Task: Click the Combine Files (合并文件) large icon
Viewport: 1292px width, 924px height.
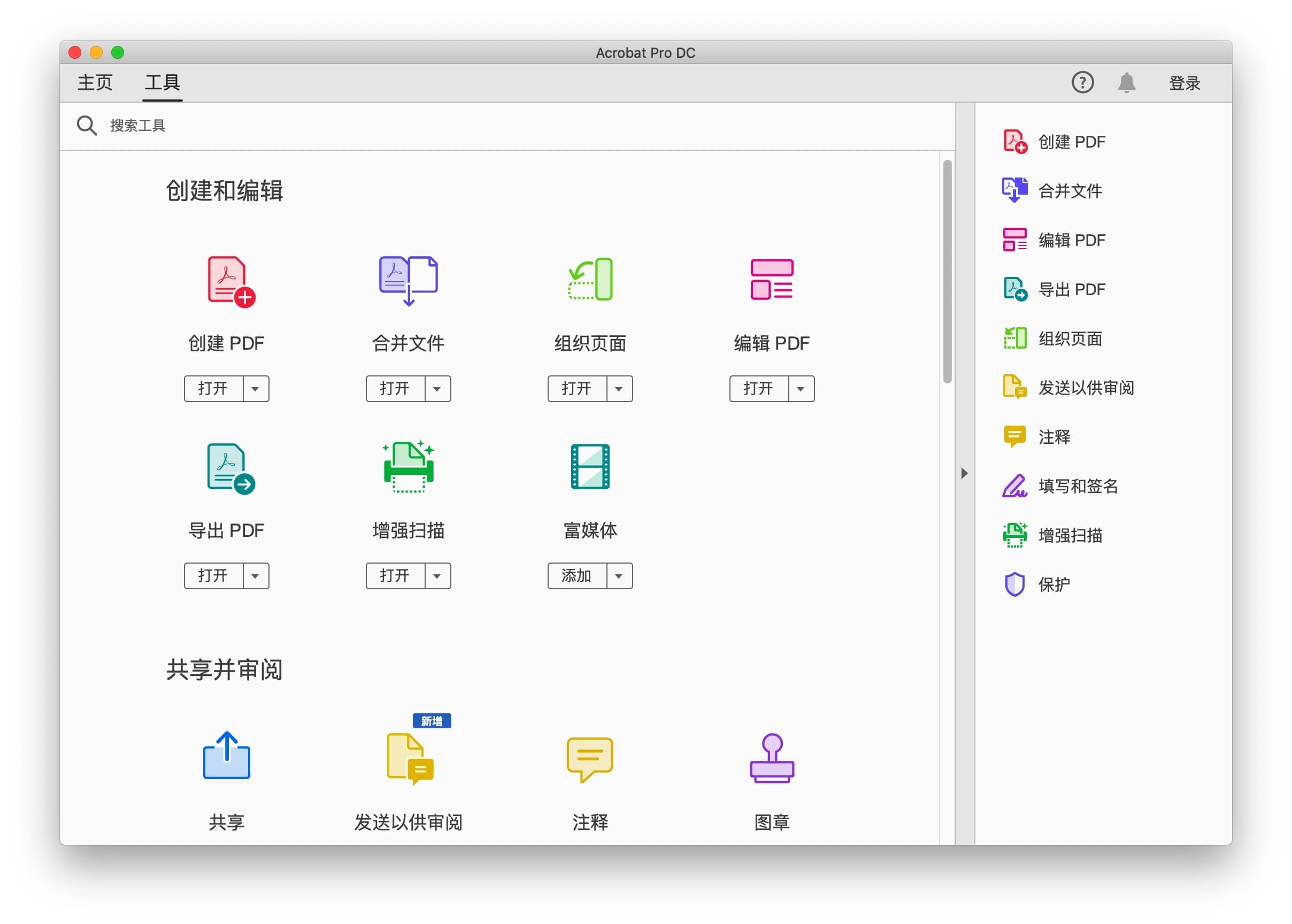Action: point(408,279)
